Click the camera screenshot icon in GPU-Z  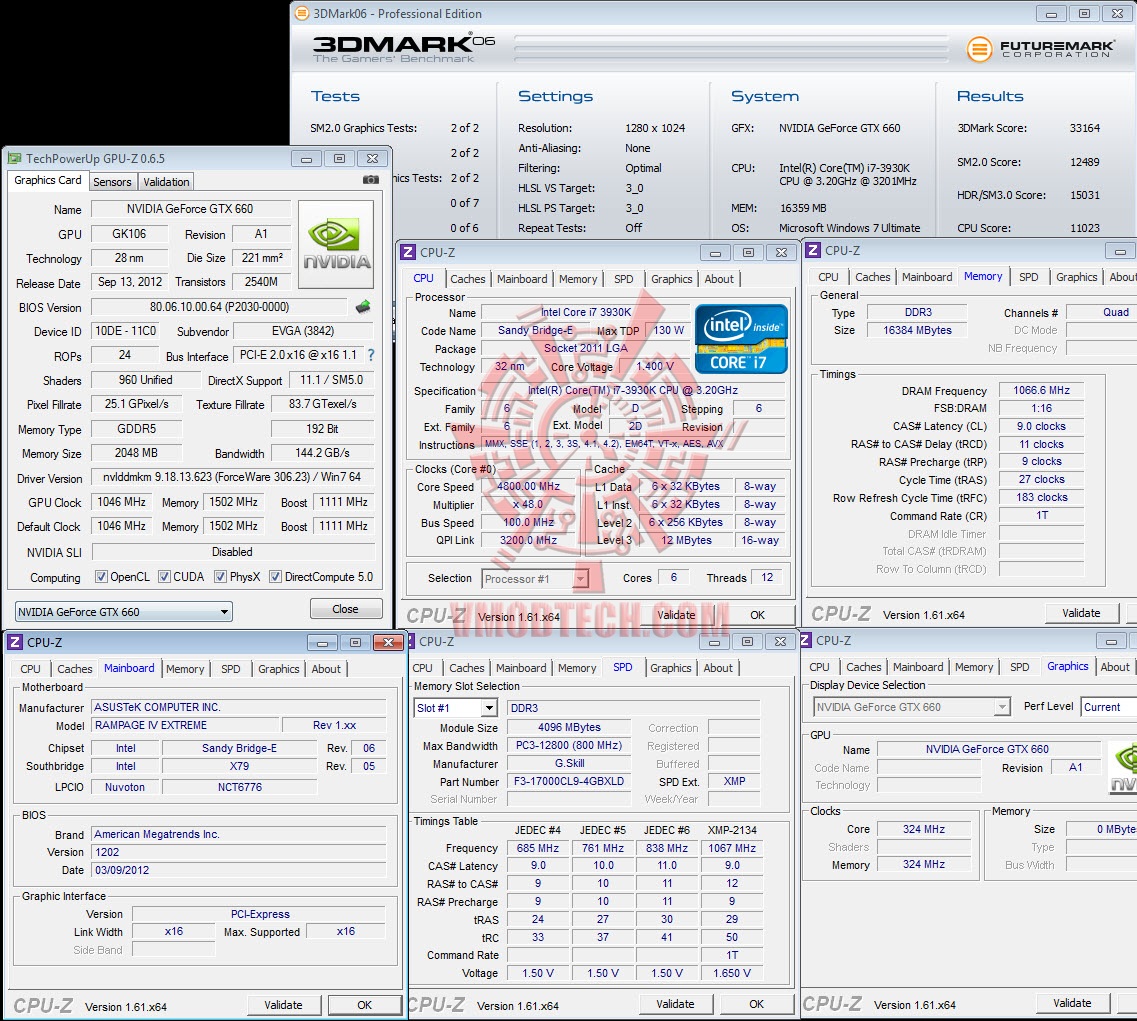(370, 180)
